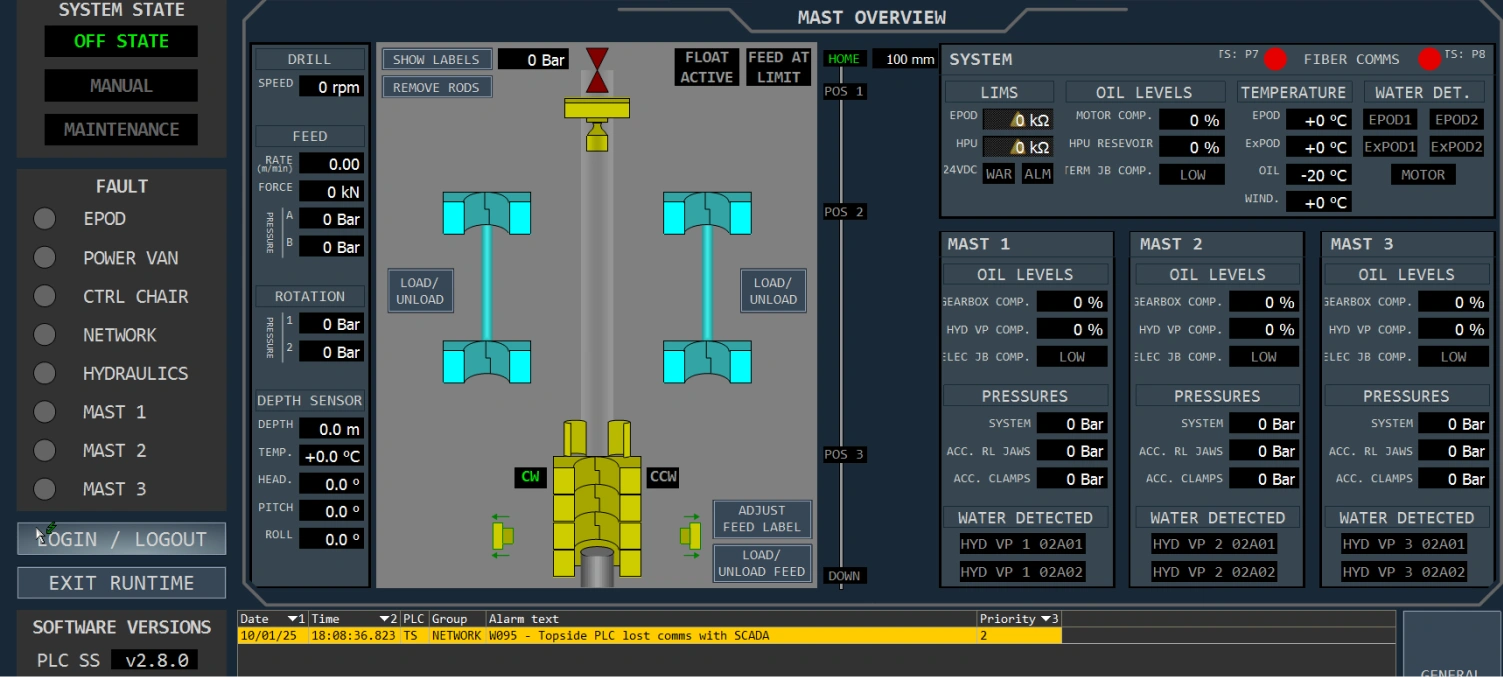Screen dimensions: 1503x677
Task: Click EXIT RUNTIME button
Action: click(121, 583)
